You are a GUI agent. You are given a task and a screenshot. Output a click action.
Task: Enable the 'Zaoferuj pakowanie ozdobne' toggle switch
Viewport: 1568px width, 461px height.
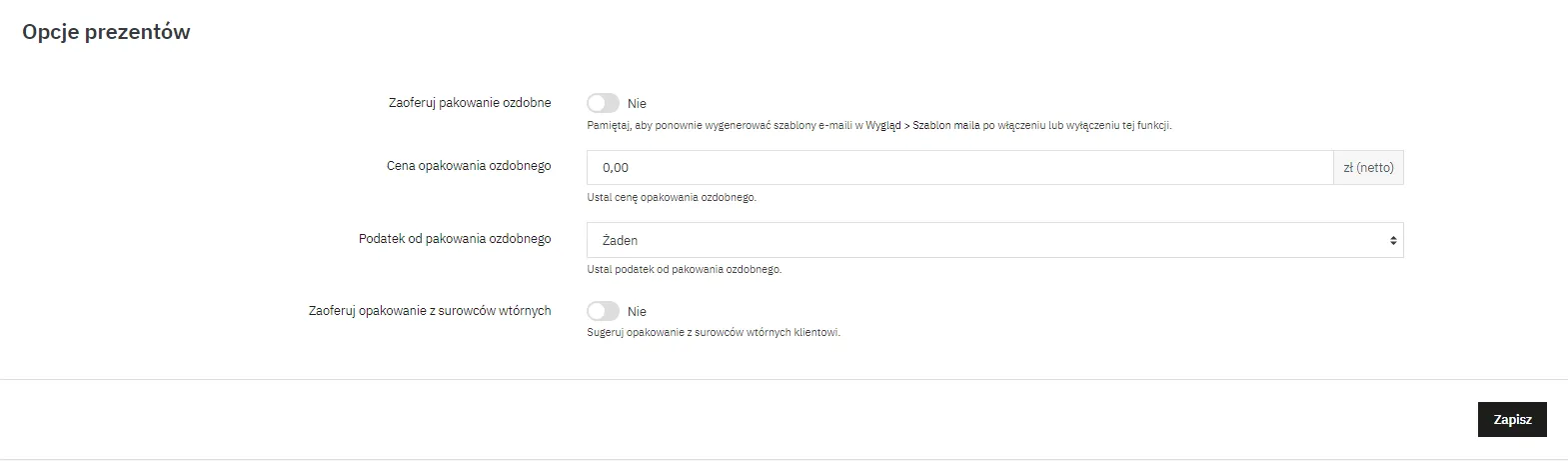tap(603, 103)
